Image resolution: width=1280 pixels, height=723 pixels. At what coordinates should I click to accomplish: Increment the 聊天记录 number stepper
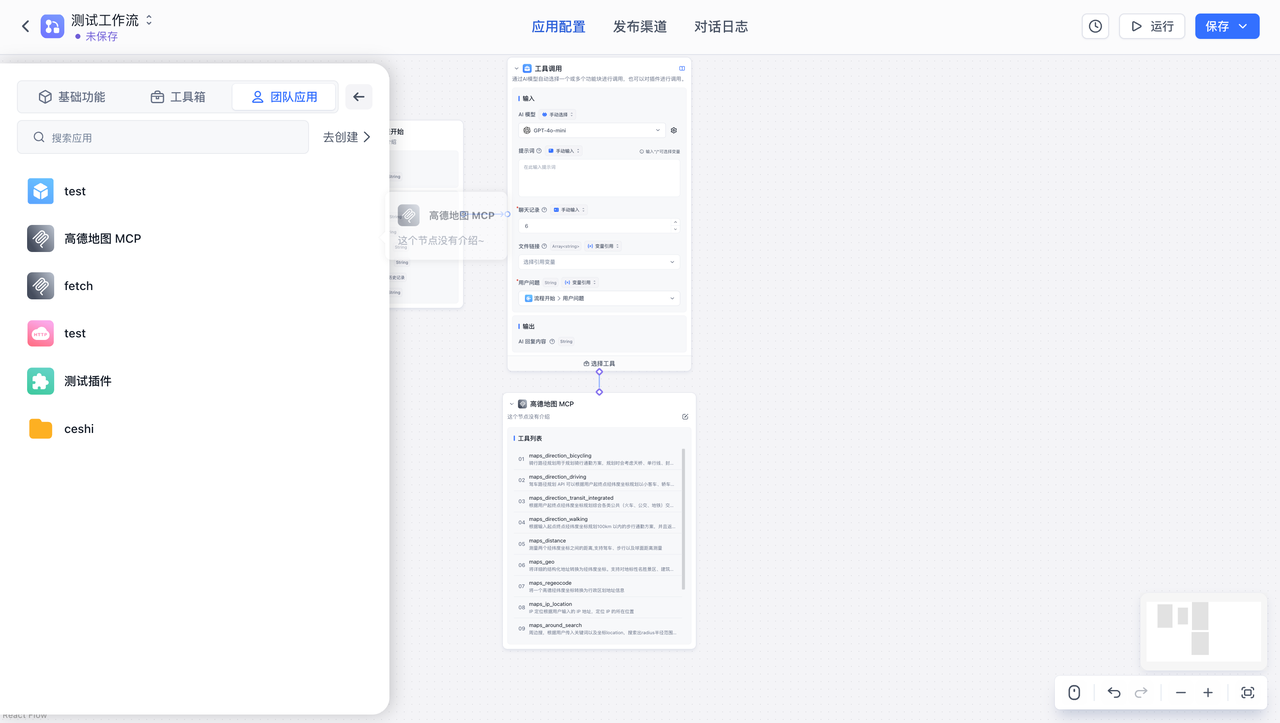coord(675,222)
